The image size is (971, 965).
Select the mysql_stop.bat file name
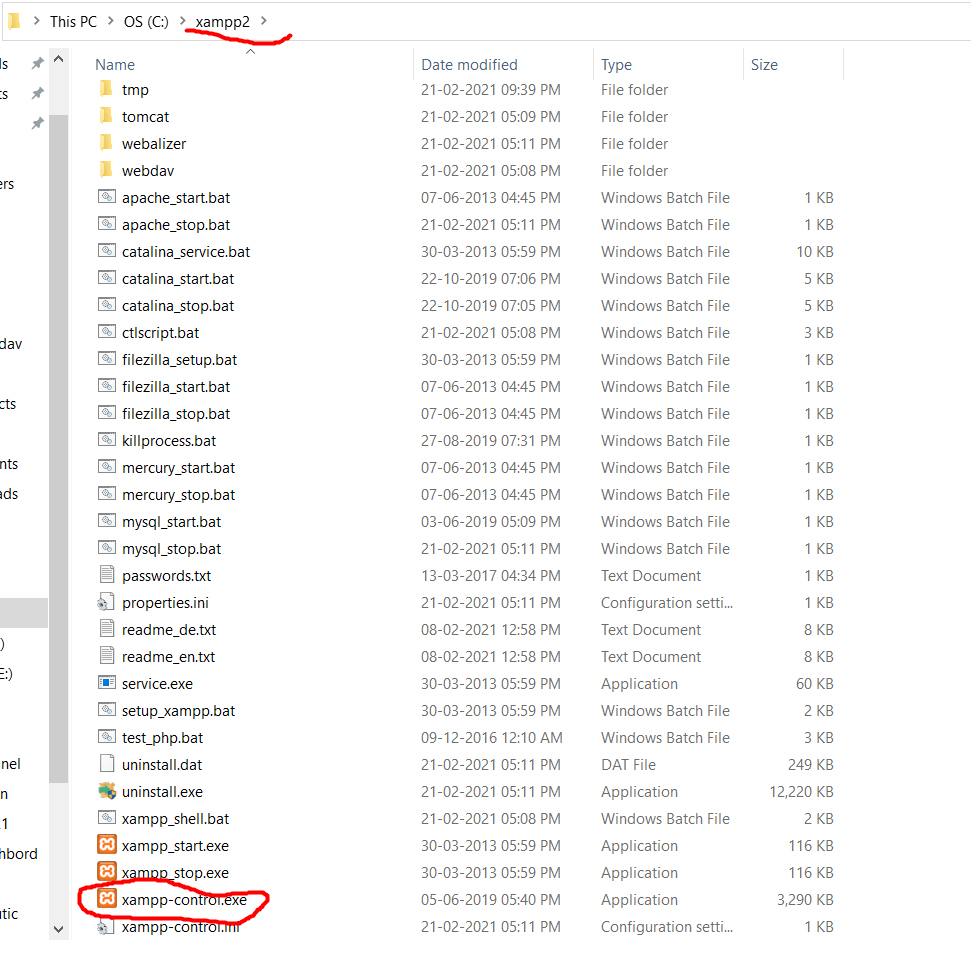coord(172,548)
